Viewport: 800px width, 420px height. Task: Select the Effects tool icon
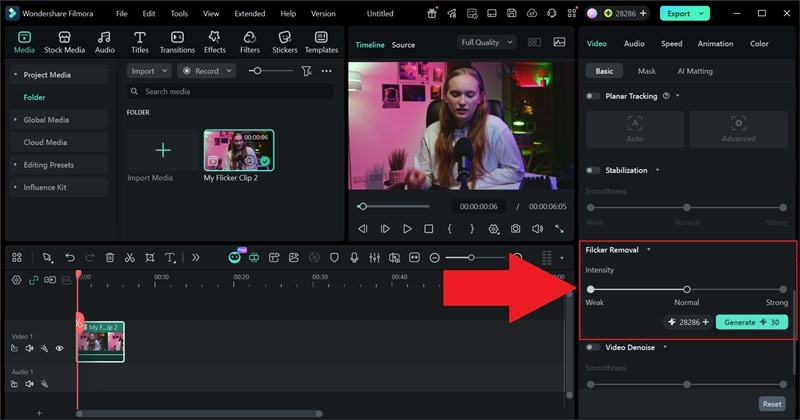click(214, 41)
